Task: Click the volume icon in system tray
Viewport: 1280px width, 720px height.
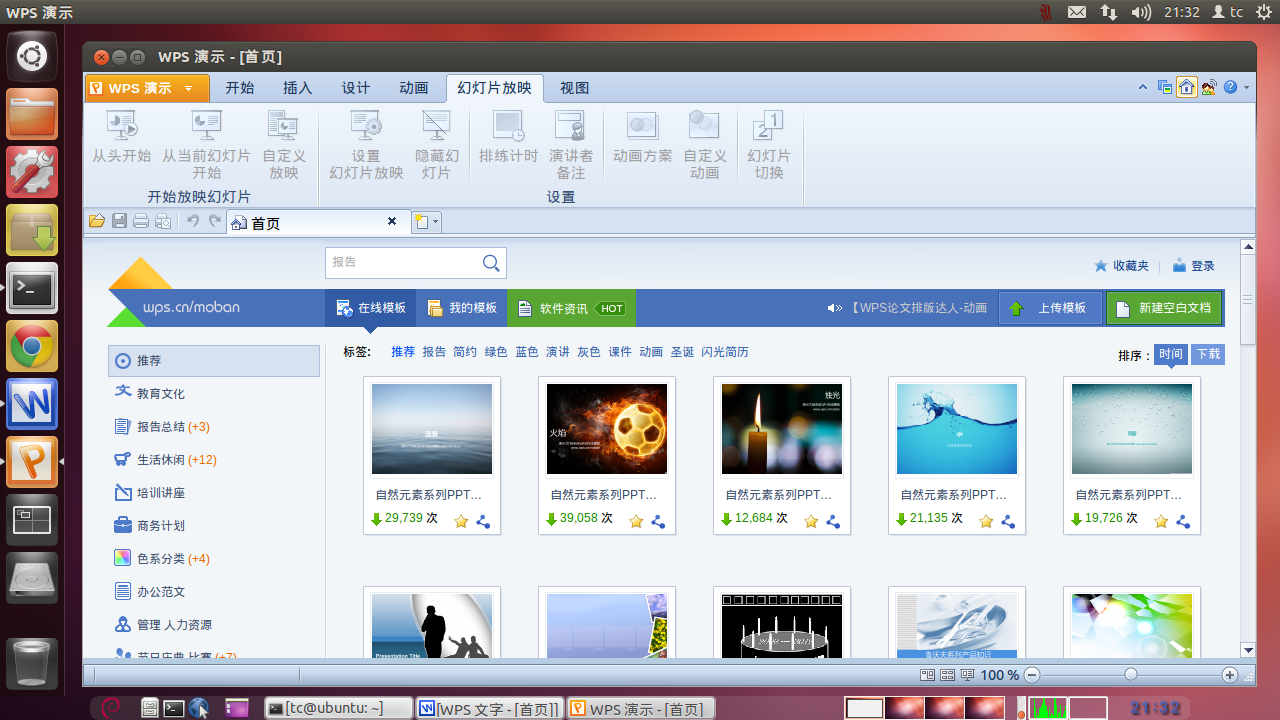Action: pos(1141,12)
